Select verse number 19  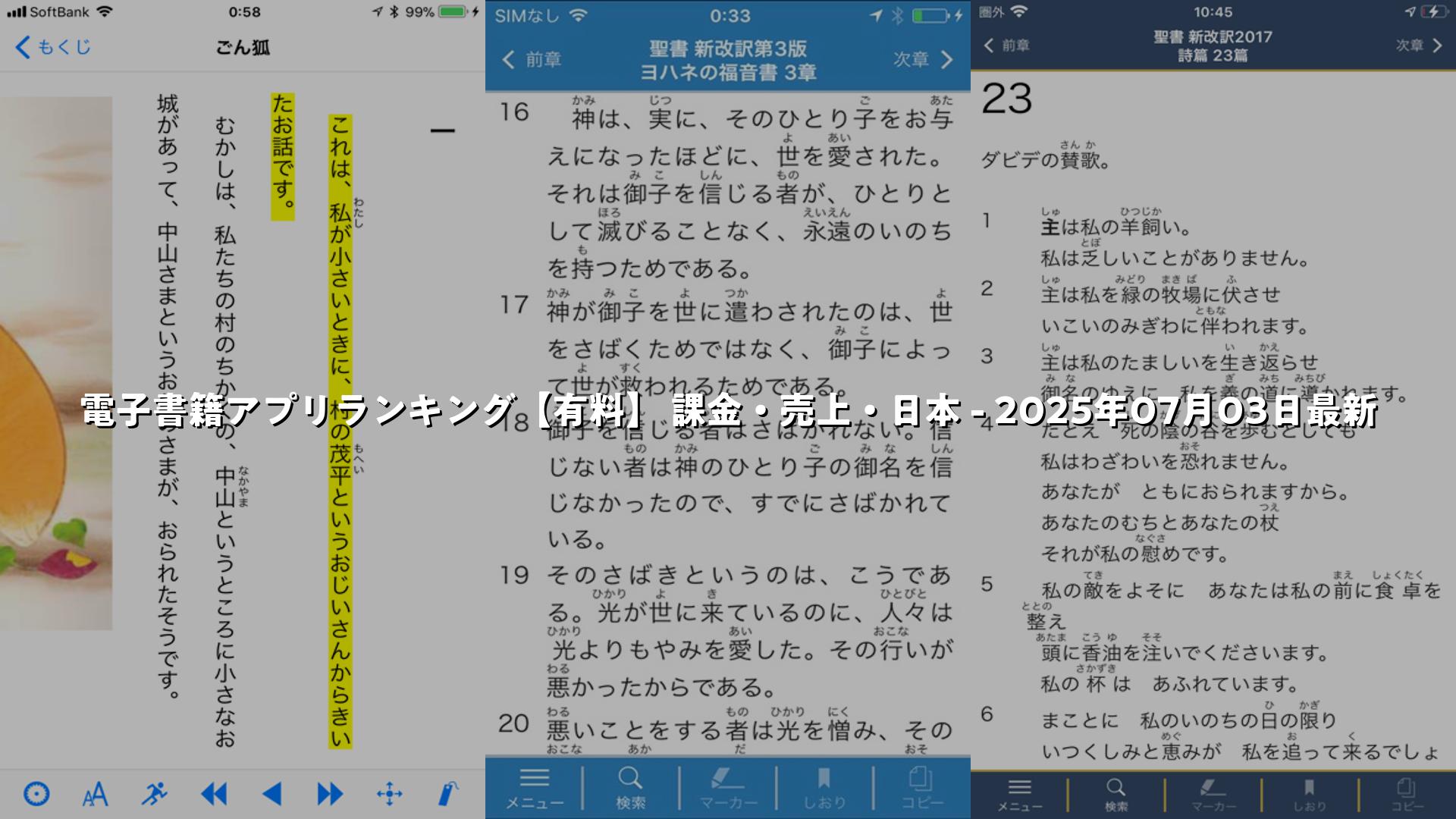pyautogui.click(x=513, y=576)
